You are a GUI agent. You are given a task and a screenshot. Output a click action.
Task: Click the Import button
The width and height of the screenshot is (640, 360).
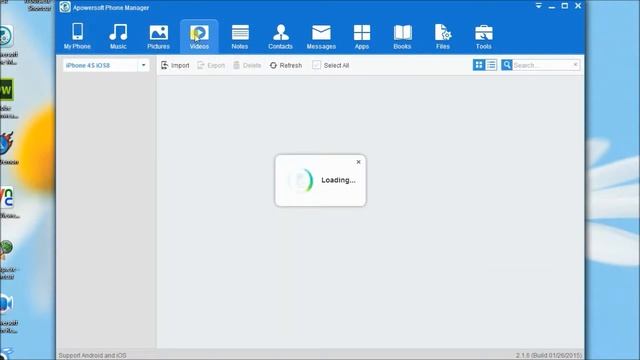175,65
